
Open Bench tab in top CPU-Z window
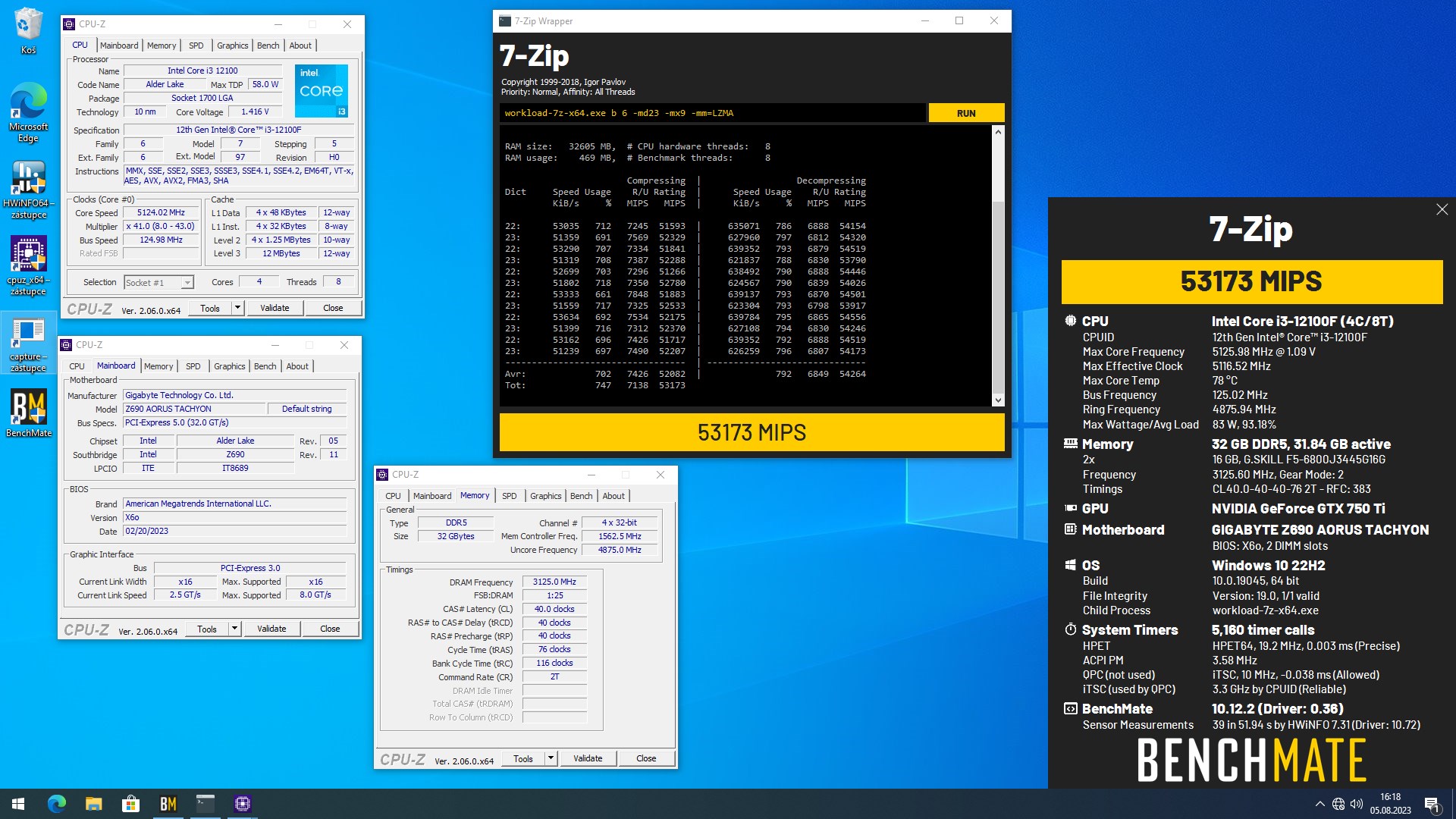click(268, 45)
